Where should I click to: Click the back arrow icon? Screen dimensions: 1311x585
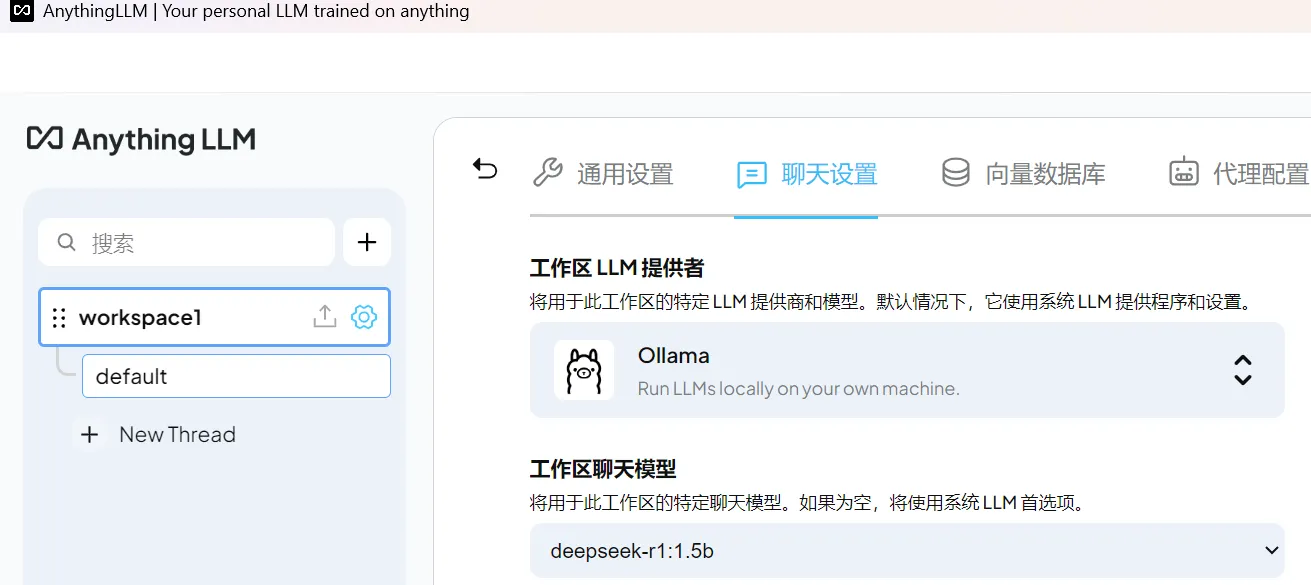(x=485, y=169)
